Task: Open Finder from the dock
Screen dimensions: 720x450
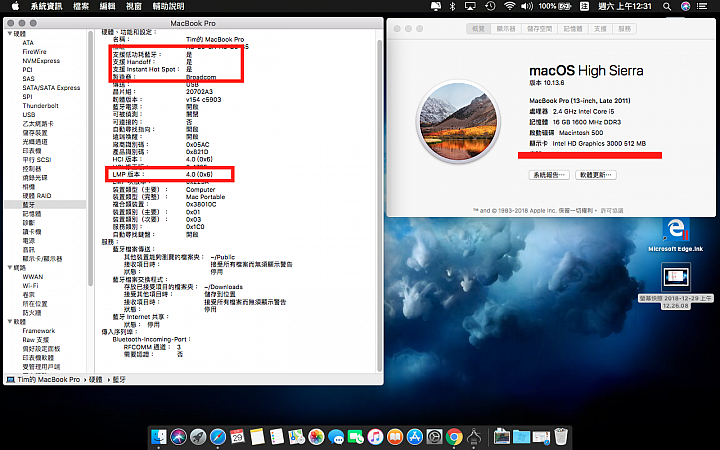Action: [159, 436]
